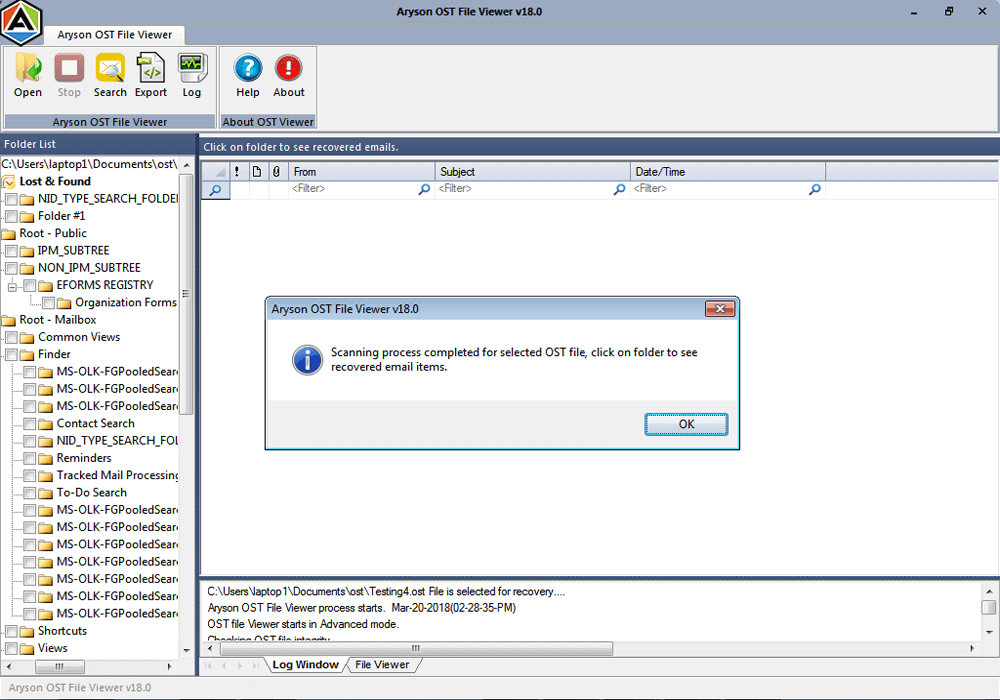
Task: Click the Aryson logo icon
Action: click(x=22, y=23)
